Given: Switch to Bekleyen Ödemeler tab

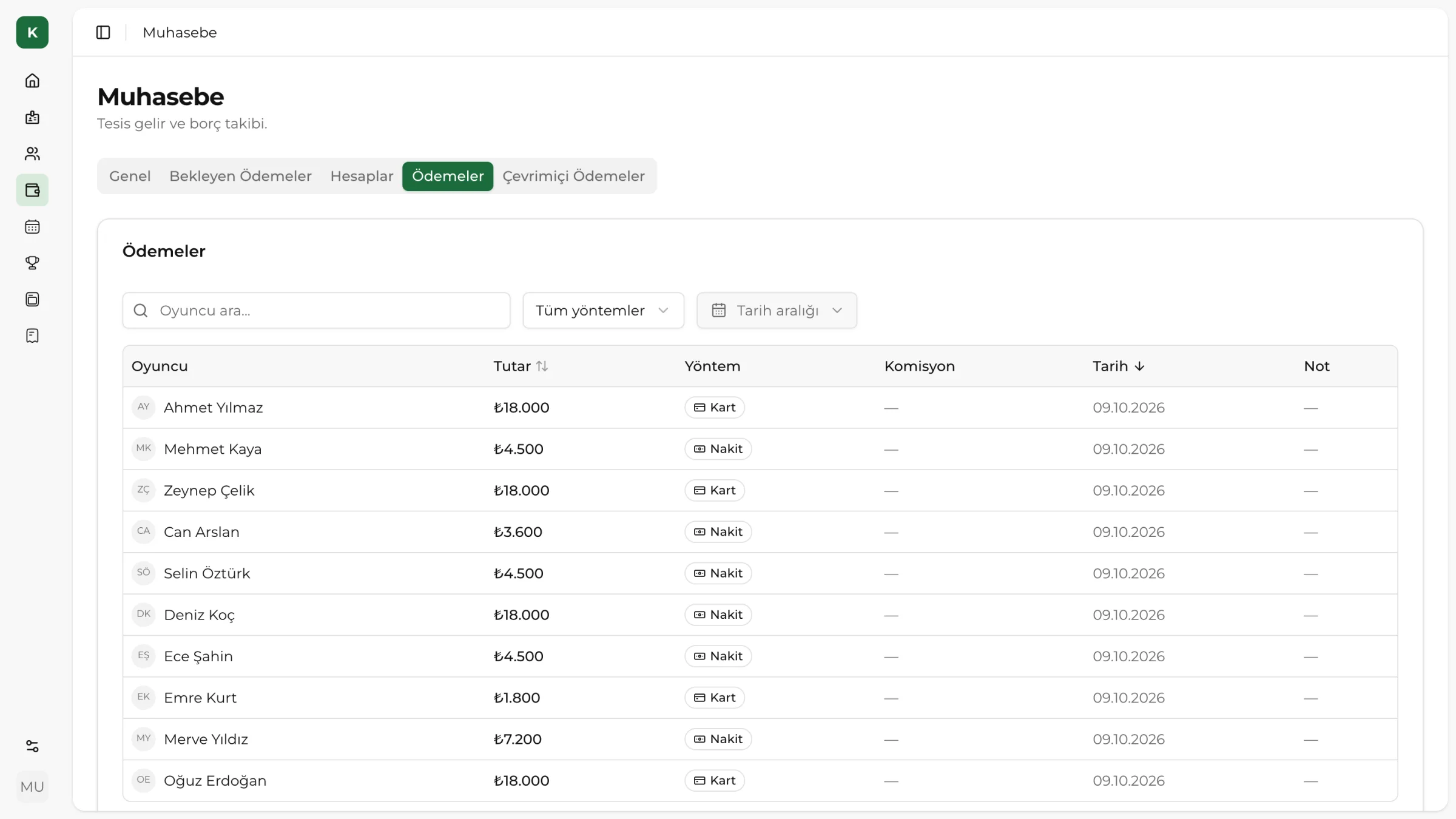Looking at the screenshot, I should coord(240,176).
